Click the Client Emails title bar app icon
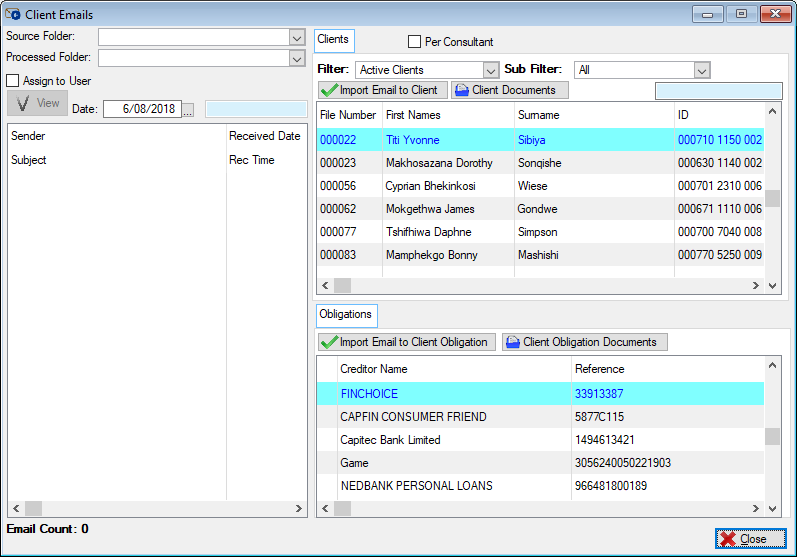Image resolution: width=797 pixels, height=557 pixels. pos(14,14)
